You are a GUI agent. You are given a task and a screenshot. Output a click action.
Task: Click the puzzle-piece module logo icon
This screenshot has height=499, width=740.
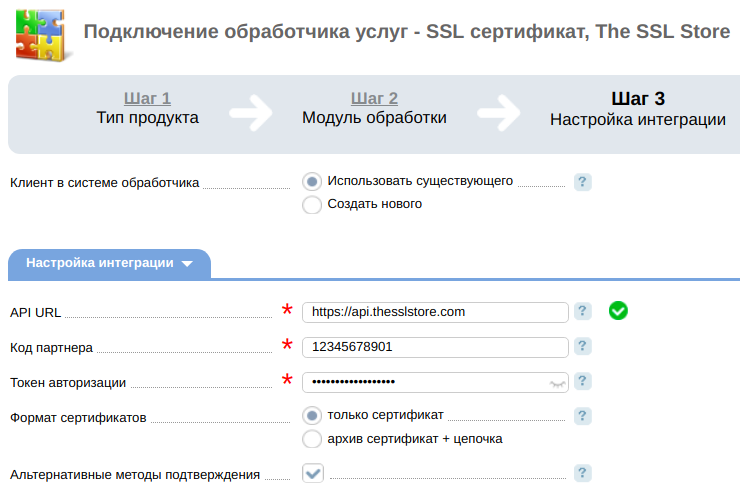click(x=42, y=35)
